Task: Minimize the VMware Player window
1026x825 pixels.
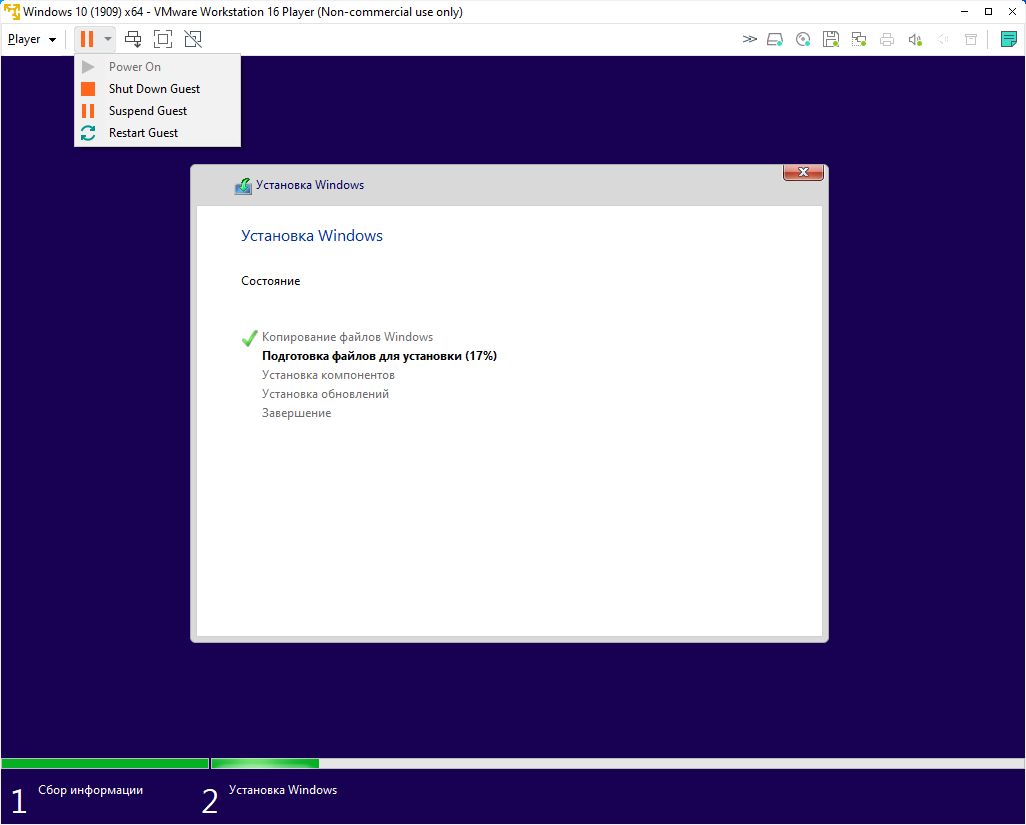Action: tap(964, 12)
